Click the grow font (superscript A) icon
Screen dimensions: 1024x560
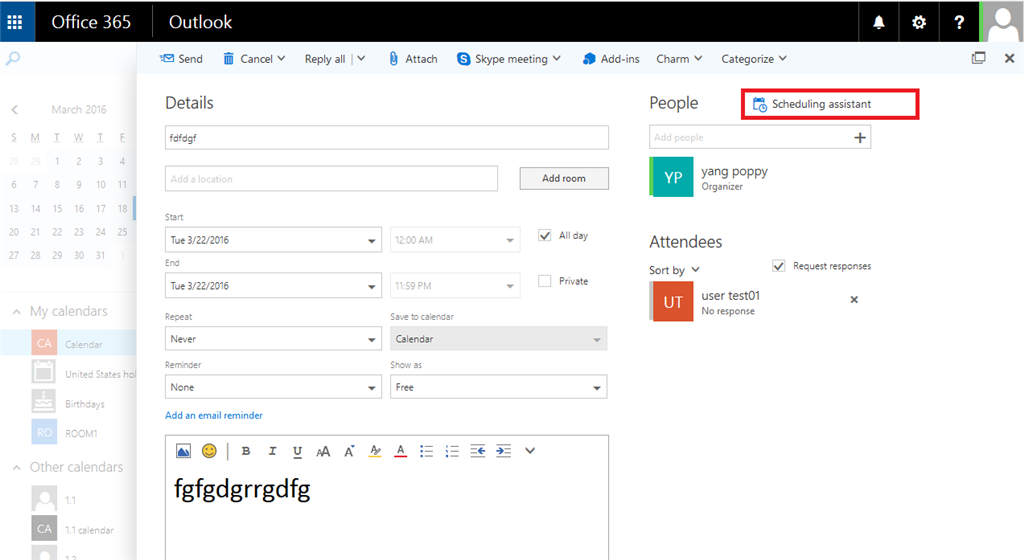point(349,450)
